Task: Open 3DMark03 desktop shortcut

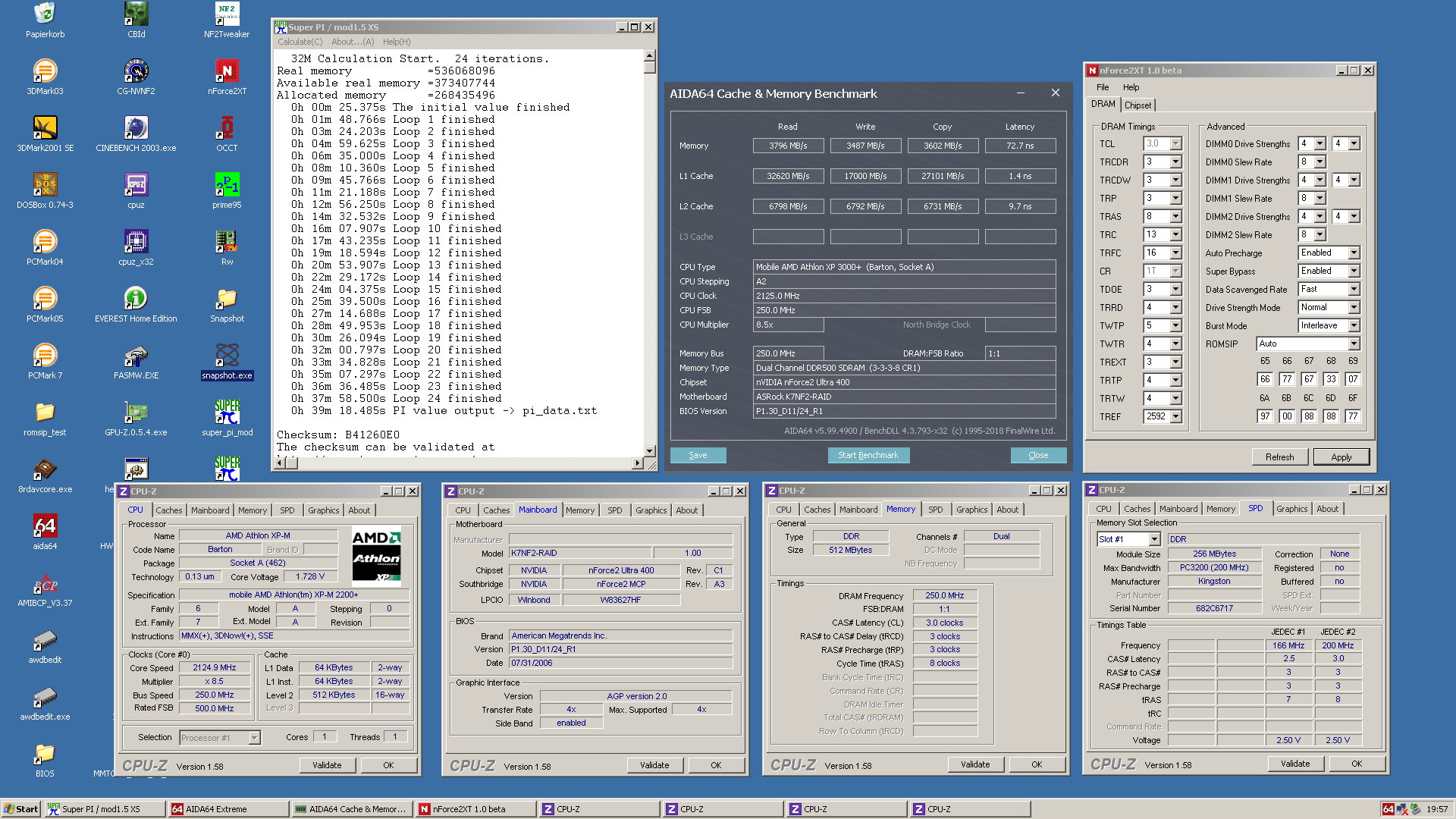Action: point(45,77)
